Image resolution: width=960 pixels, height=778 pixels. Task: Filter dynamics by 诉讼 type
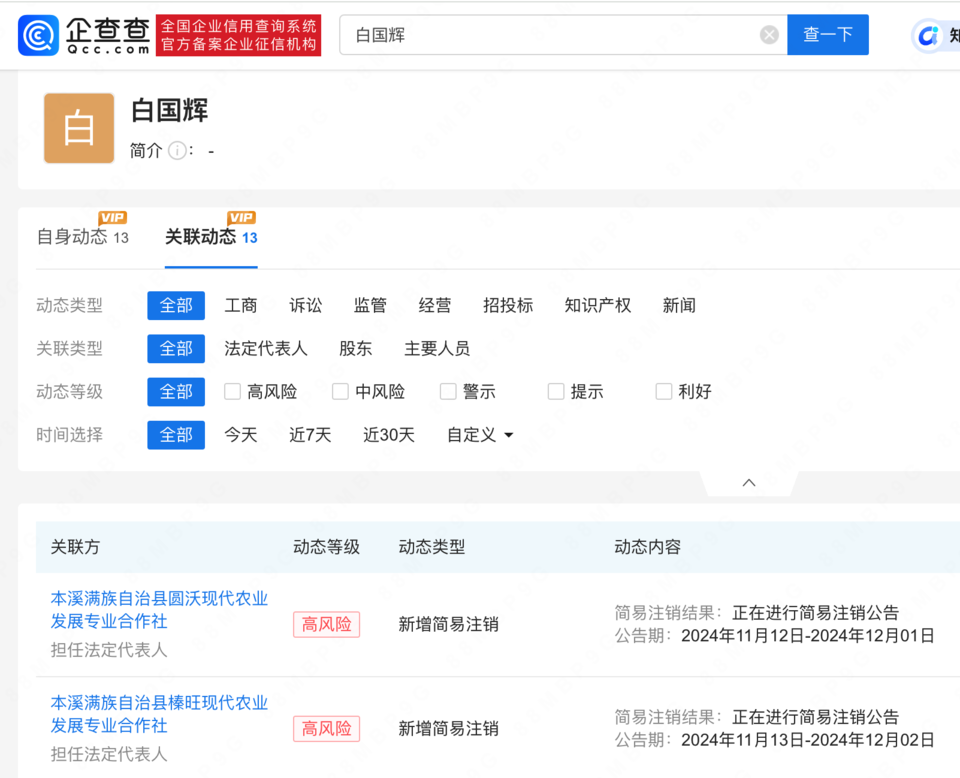[x=306, y=305]
